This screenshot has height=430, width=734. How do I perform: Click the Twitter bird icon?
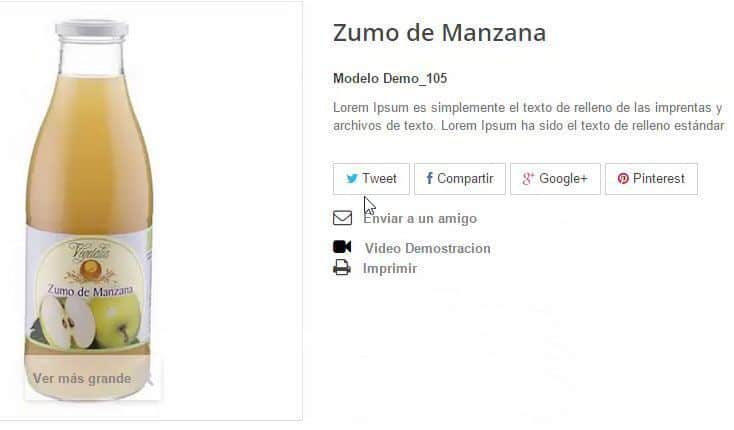(x=352, y=179)
